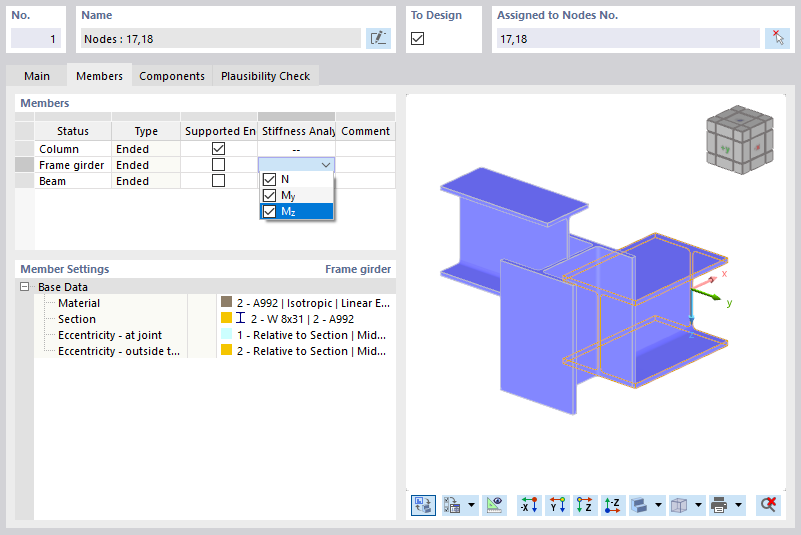
Task: Click the printer icon
Action: tap(719, 505)
